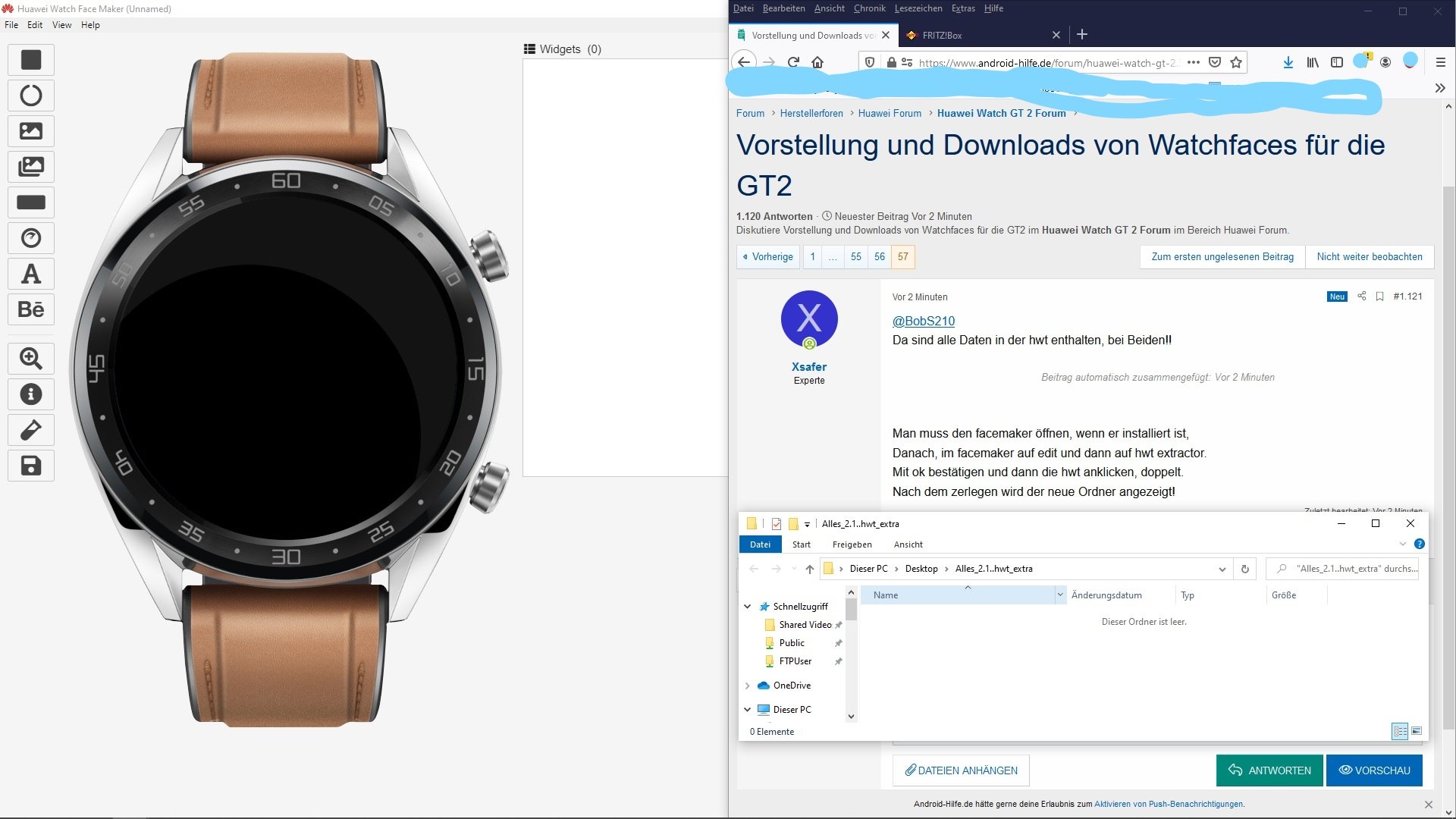Show more Firefox bookmarks toolbar items chevron
Screen dimensions: 1456x819
click(1439, 88)
